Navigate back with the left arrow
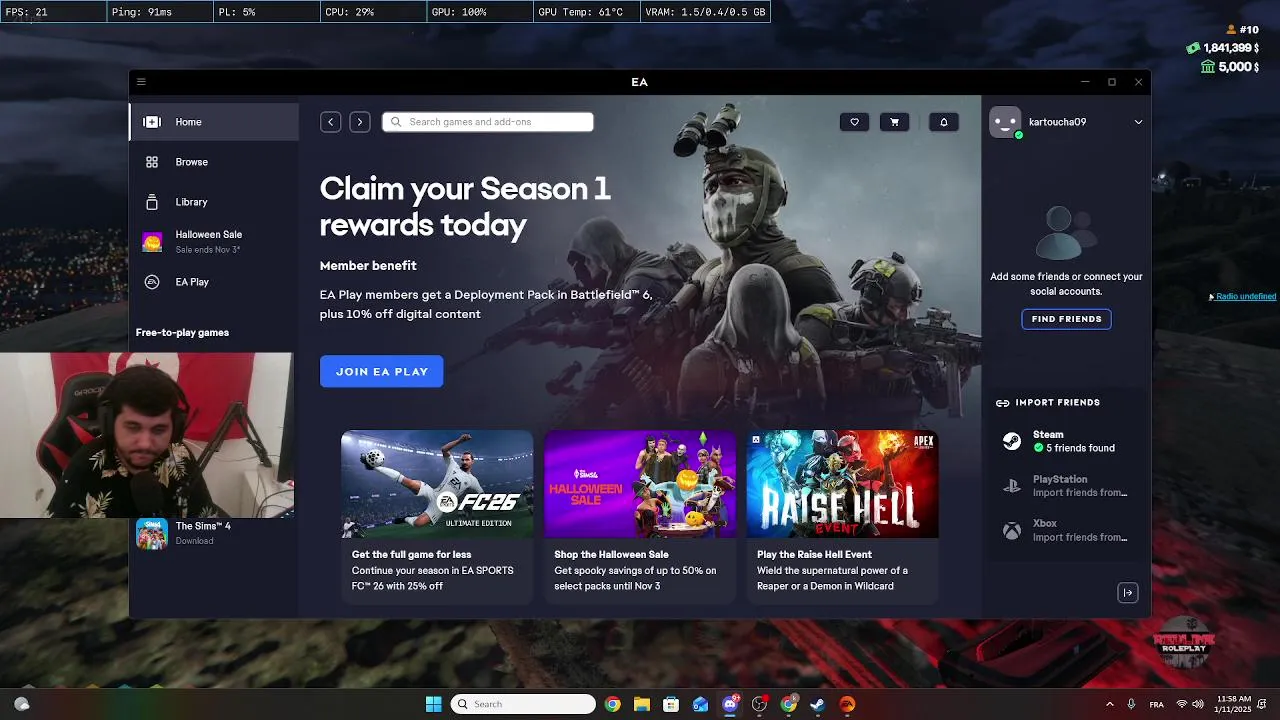Image resolution: width=1280 pixels, height=720 pixels. pos(330,122)
